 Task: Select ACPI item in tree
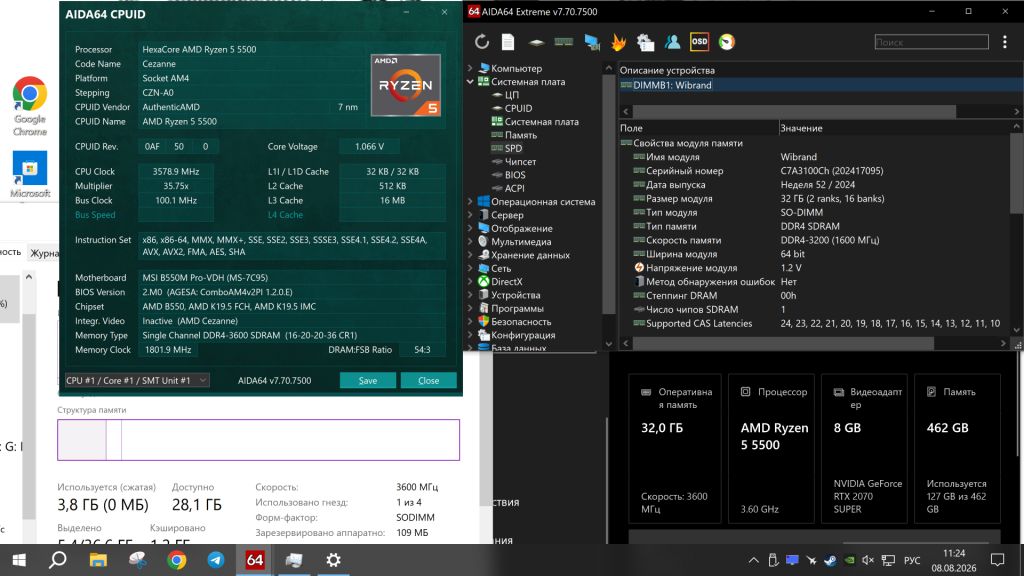coord(514,188)
